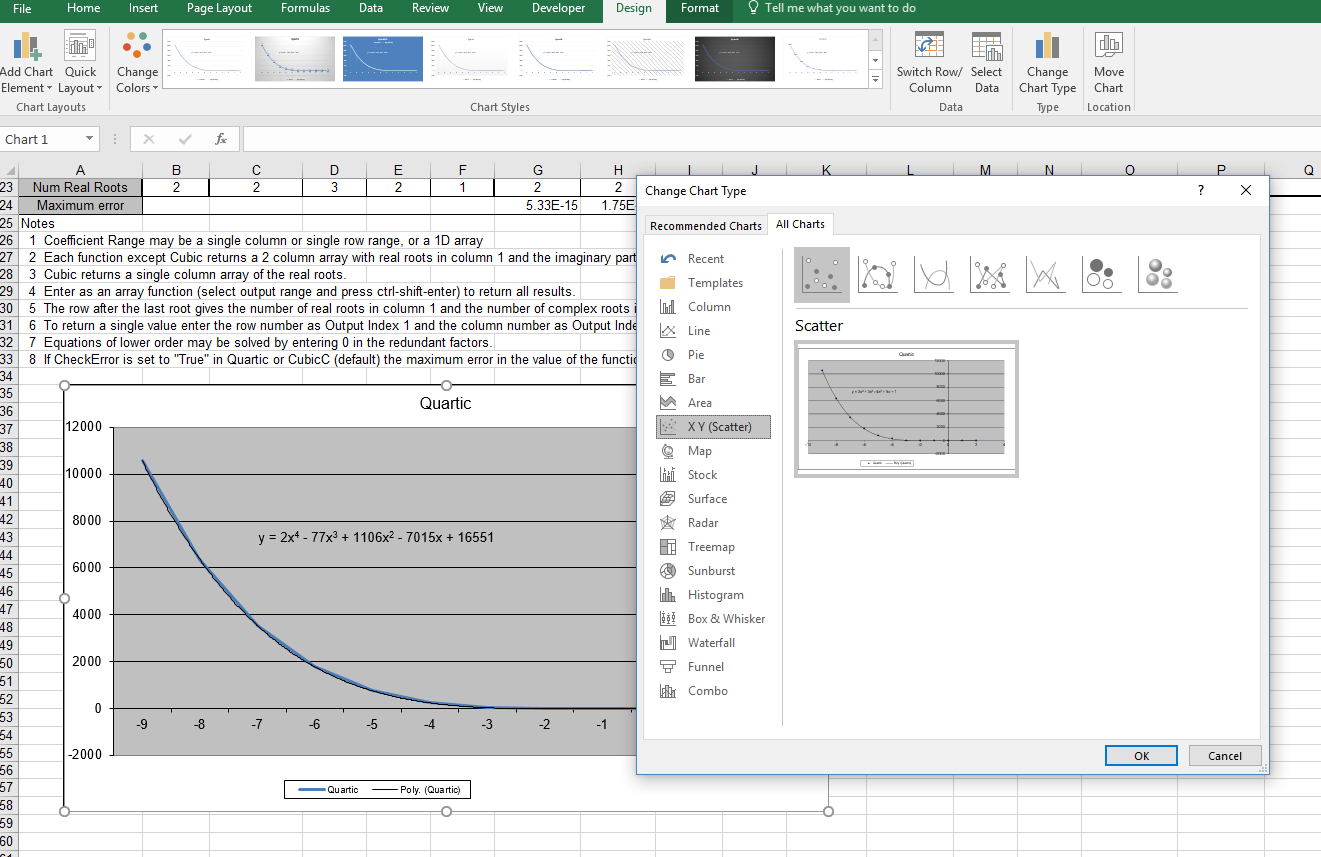
Task: Select Scatter with Straight Lines subtype
Action: (1045, 274)
